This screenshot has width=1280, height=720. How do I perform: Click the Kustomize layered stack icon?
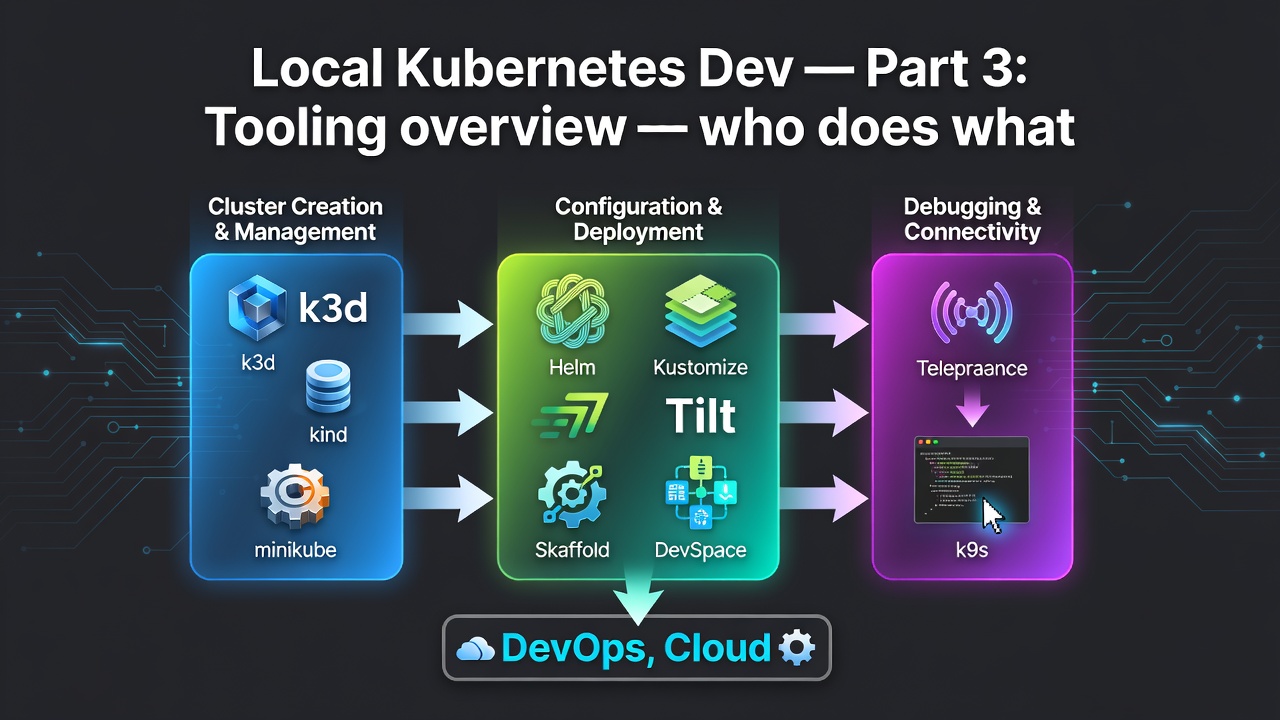[x=700, y=313]
